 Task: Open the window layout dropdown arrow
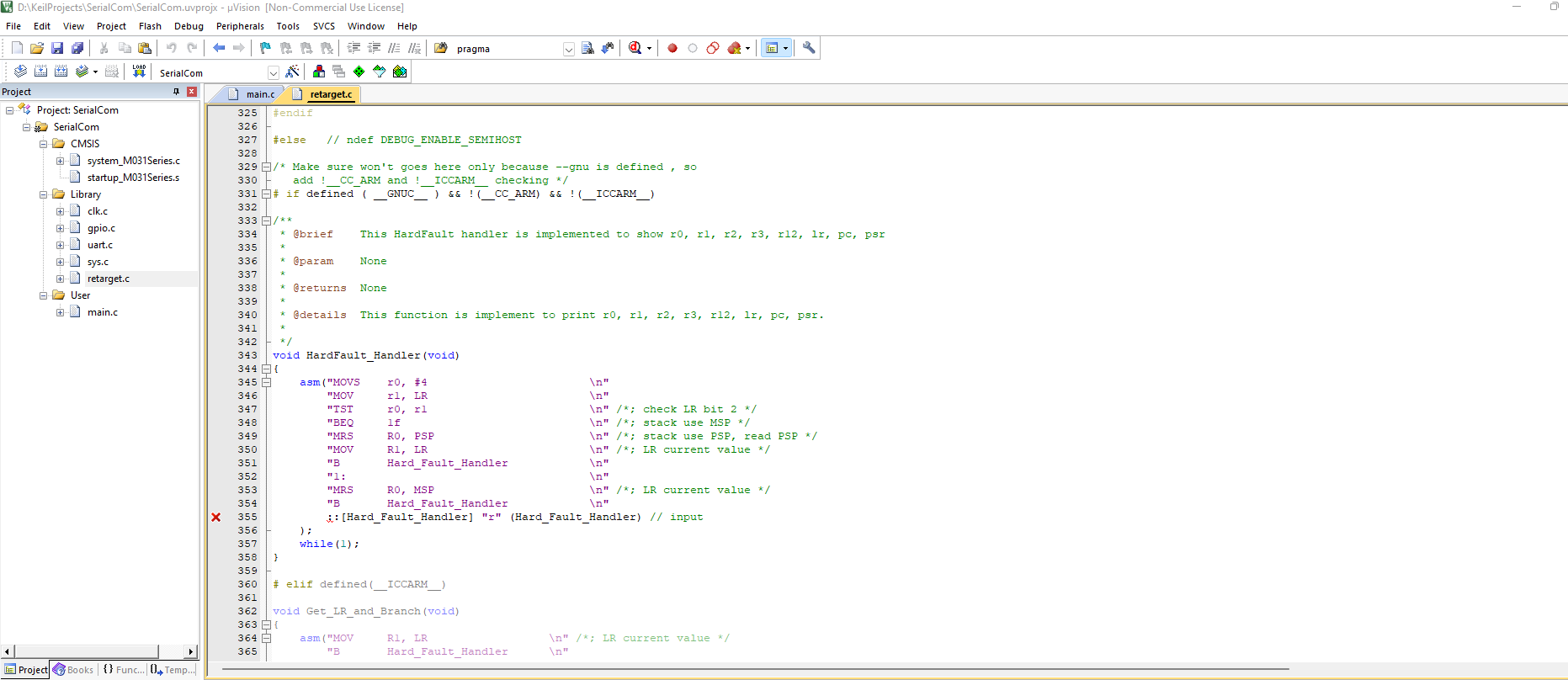tap(785, 49)
